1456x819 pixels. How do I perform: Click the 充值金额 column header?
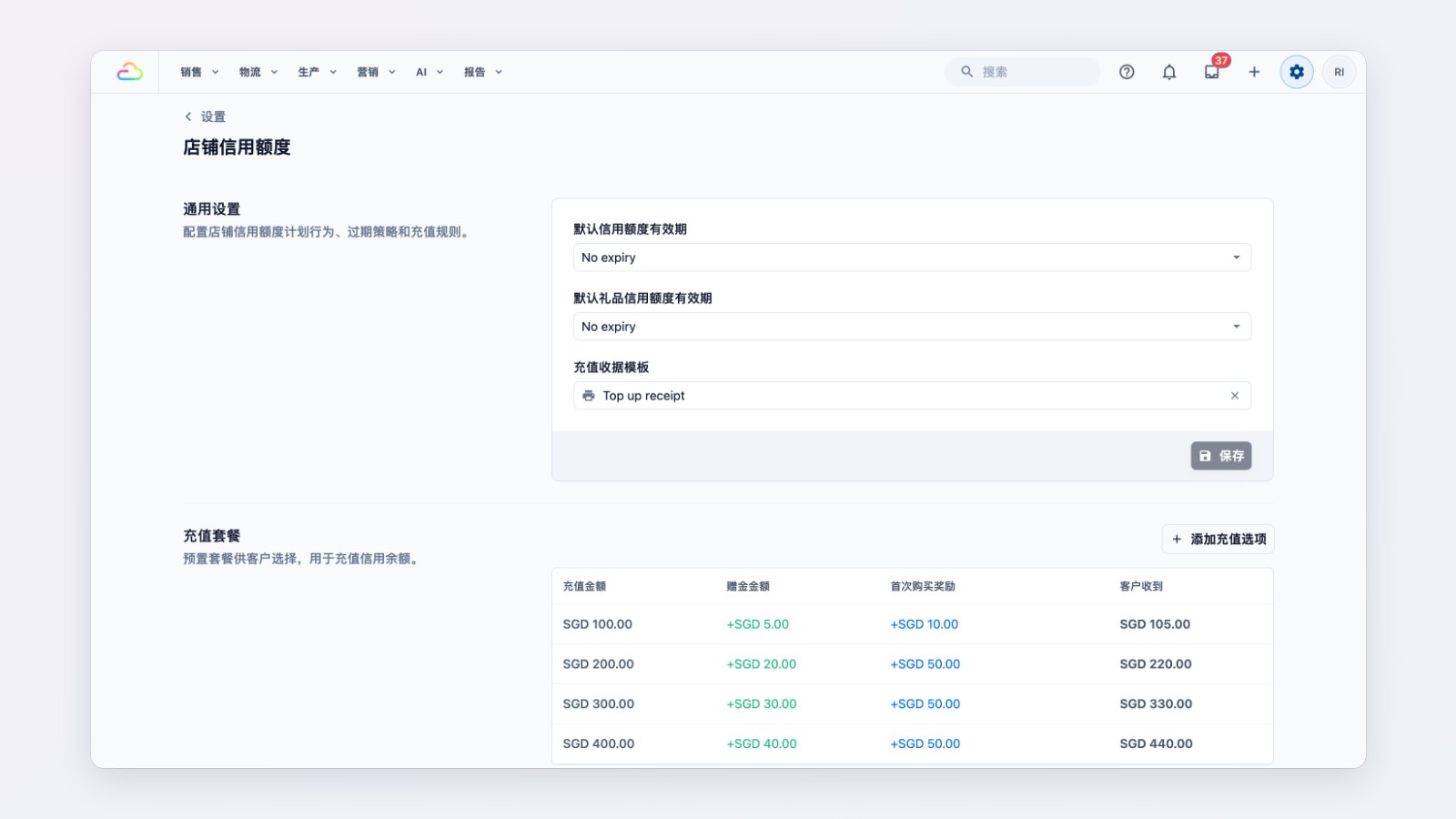[x=584, y=586]
